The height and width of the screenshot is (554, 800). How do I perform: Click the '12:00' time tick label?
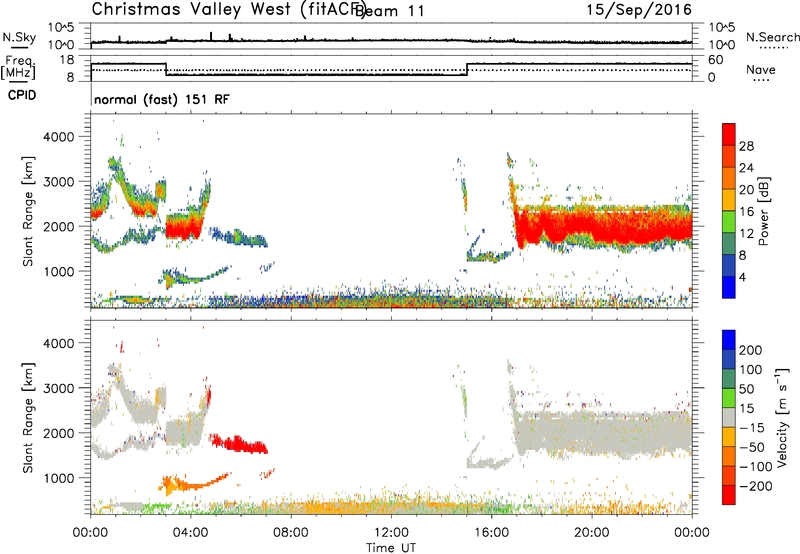[x=391, y=533]
